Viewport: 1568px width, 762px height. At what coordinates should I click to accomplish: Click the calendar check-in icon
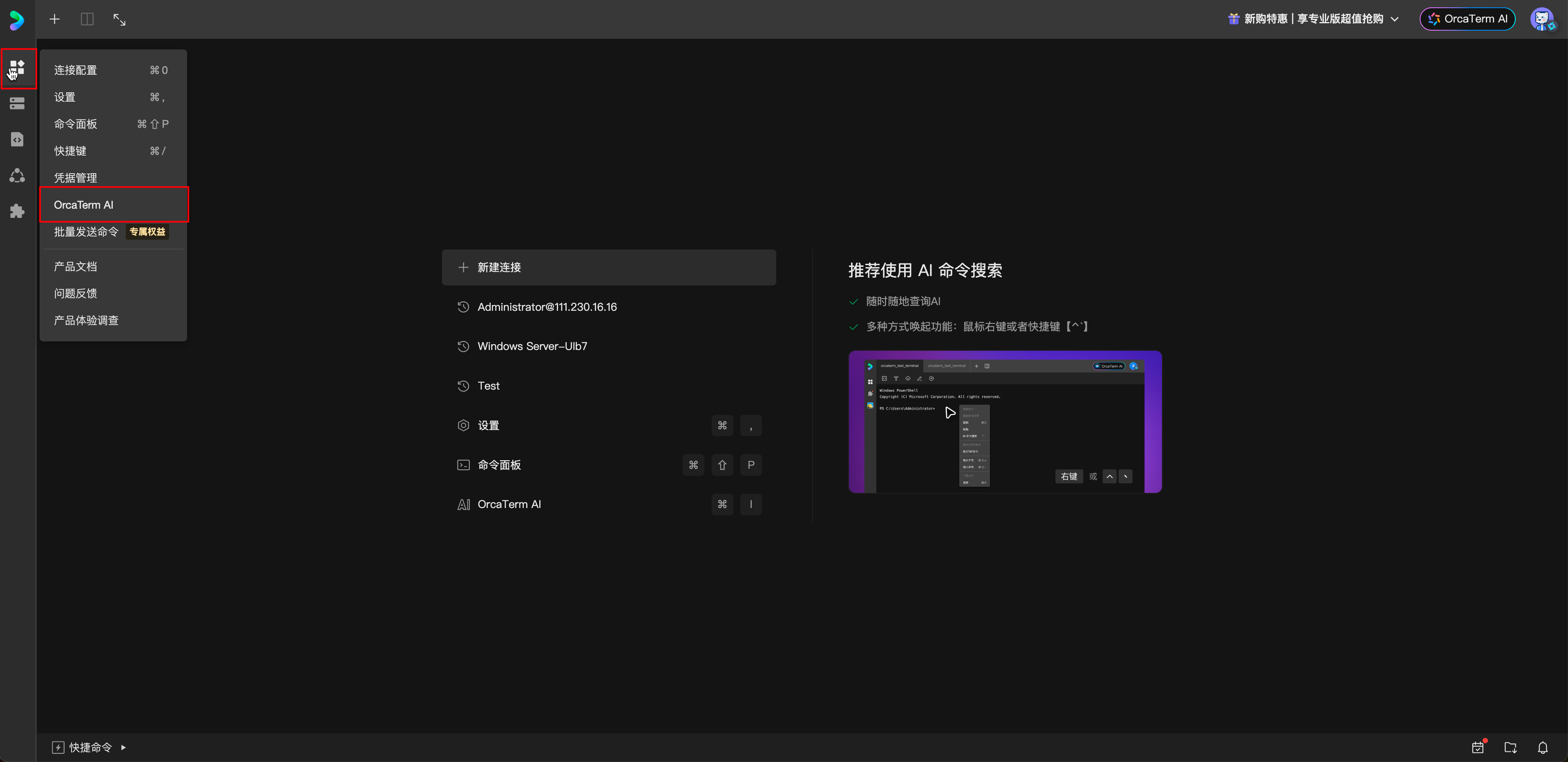click(x=1478, y=747)
